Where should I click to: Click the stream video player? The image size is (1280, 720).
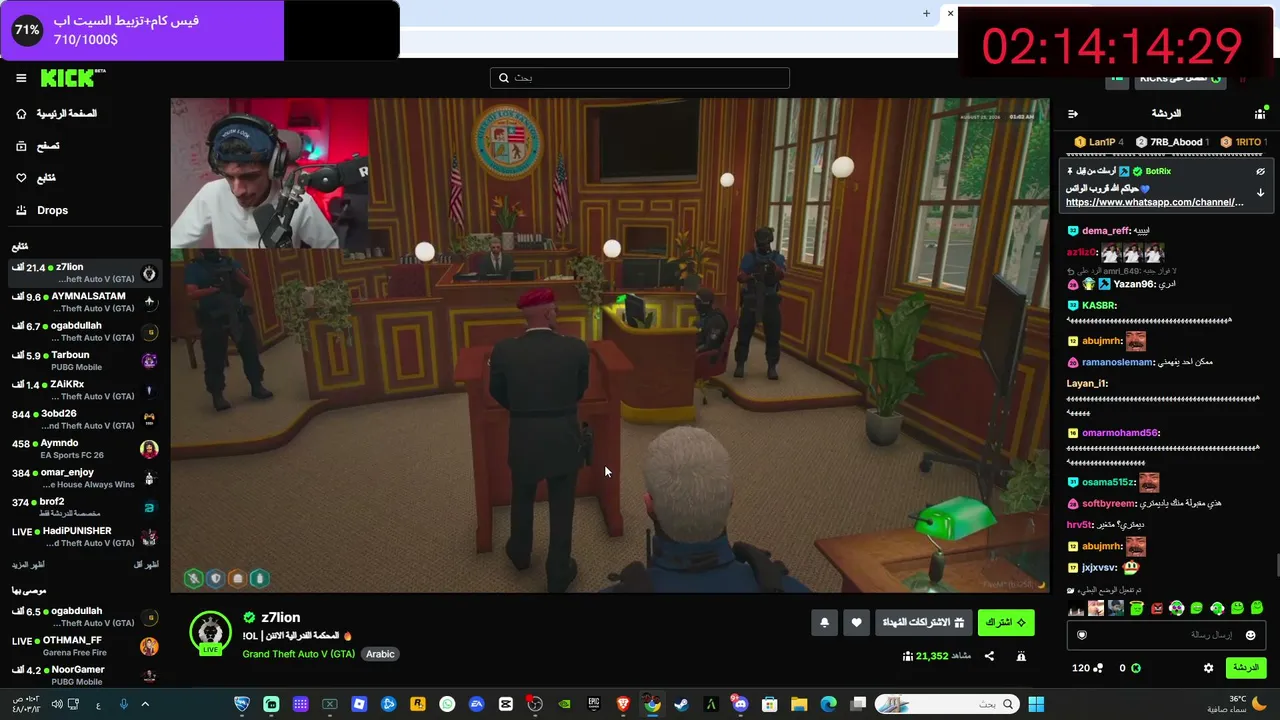pos(610,345)
